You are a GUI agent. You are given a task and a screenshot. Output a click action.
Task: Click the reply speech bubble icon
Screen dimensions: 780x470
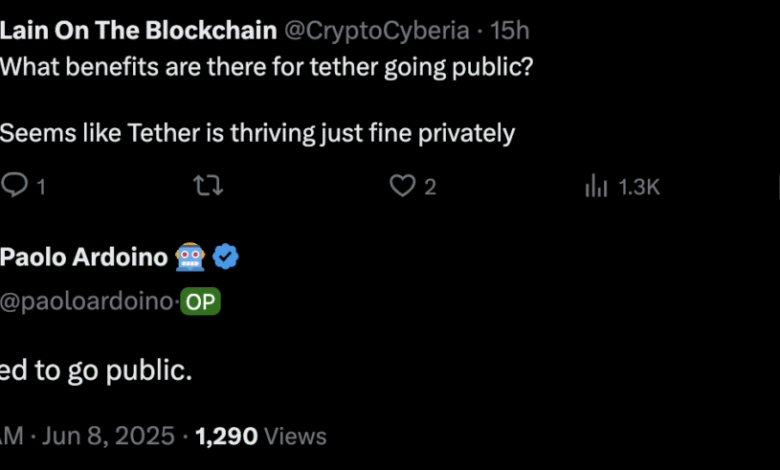[14, 186]
